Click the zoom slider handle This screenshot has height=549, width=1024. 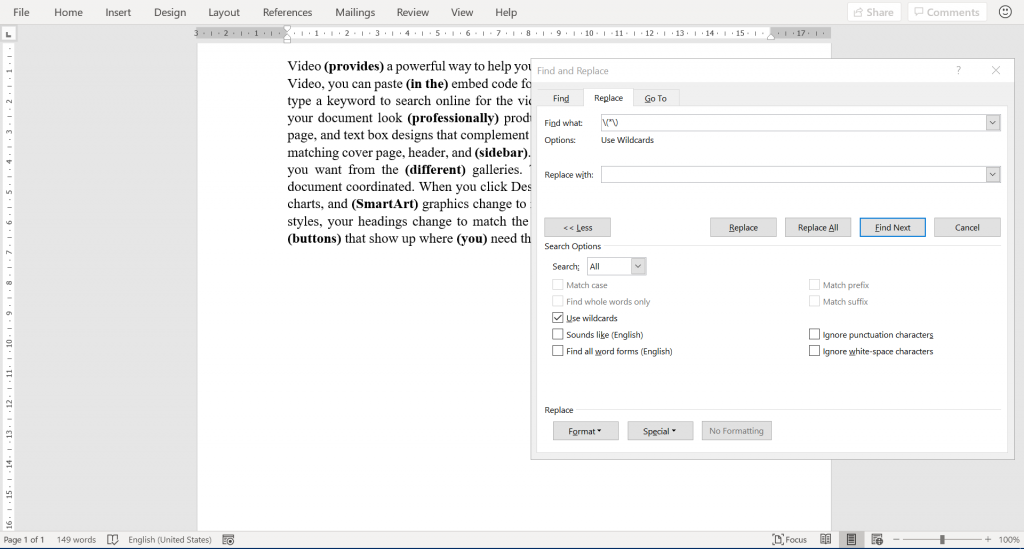coord(941,540)
